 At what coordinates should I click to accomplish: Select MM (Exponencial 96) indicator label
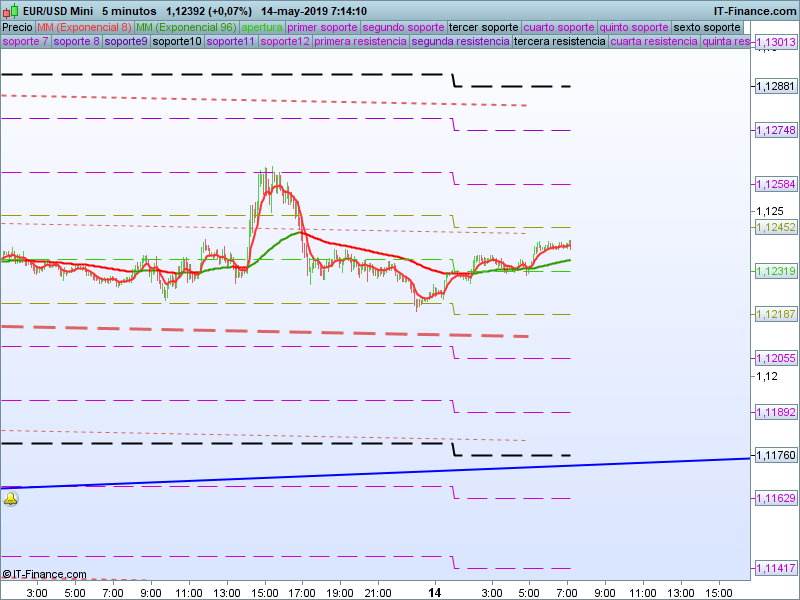[x=186, y=27]
